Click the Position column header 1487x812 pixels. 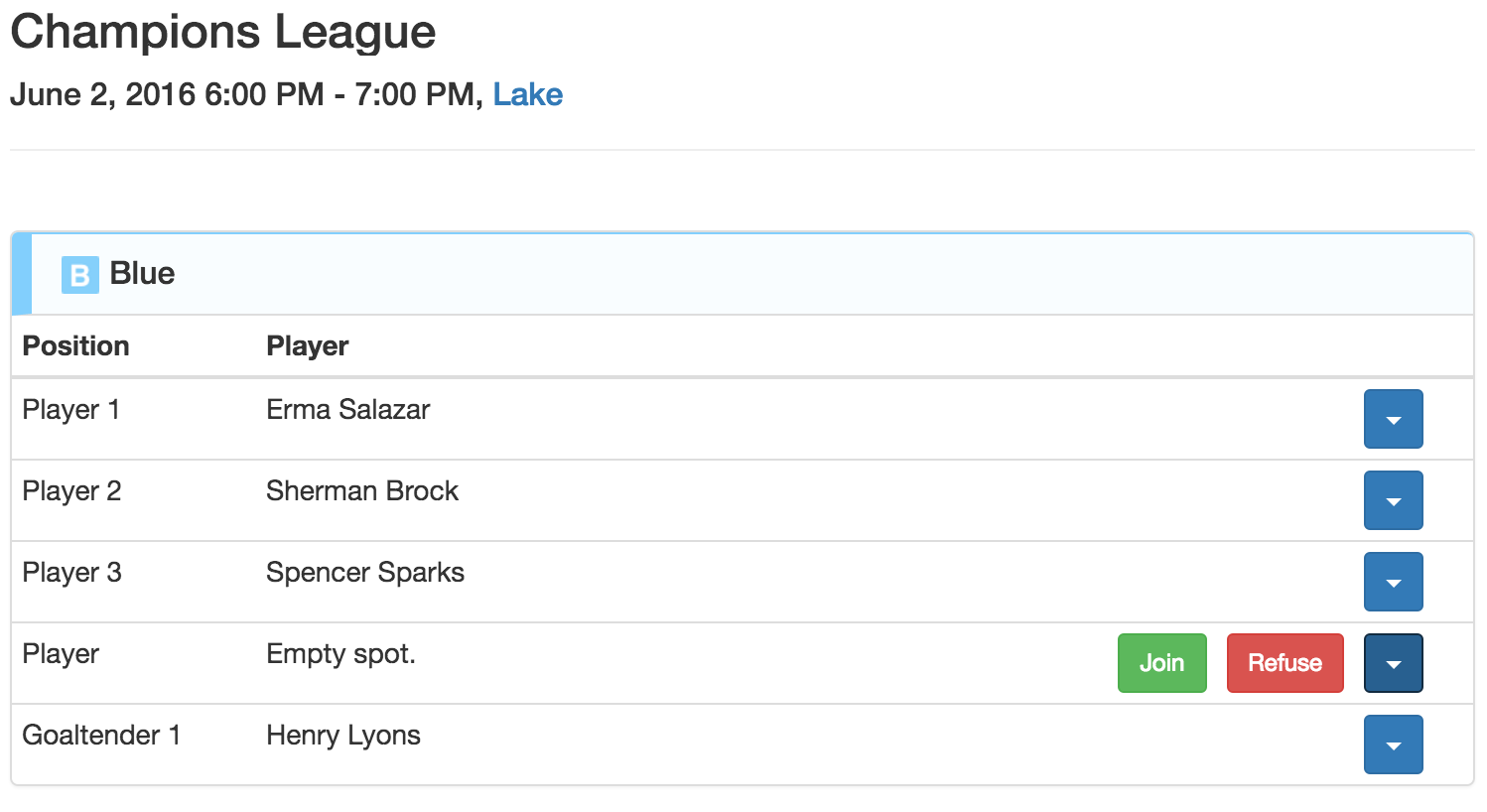(x=76, y=345)
